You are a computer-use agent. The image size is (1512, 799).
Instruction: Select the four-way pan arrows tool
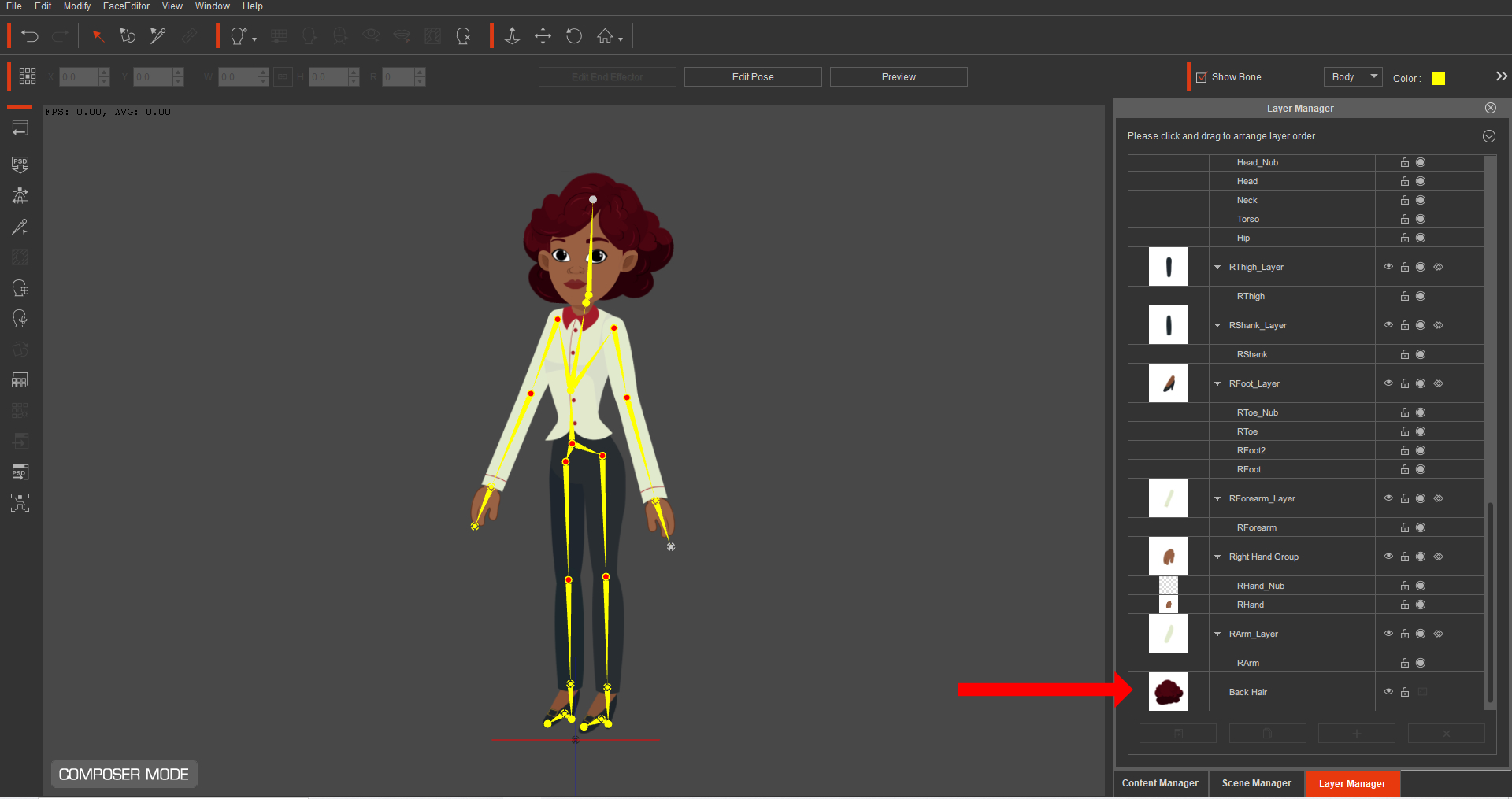pos(543,36)
